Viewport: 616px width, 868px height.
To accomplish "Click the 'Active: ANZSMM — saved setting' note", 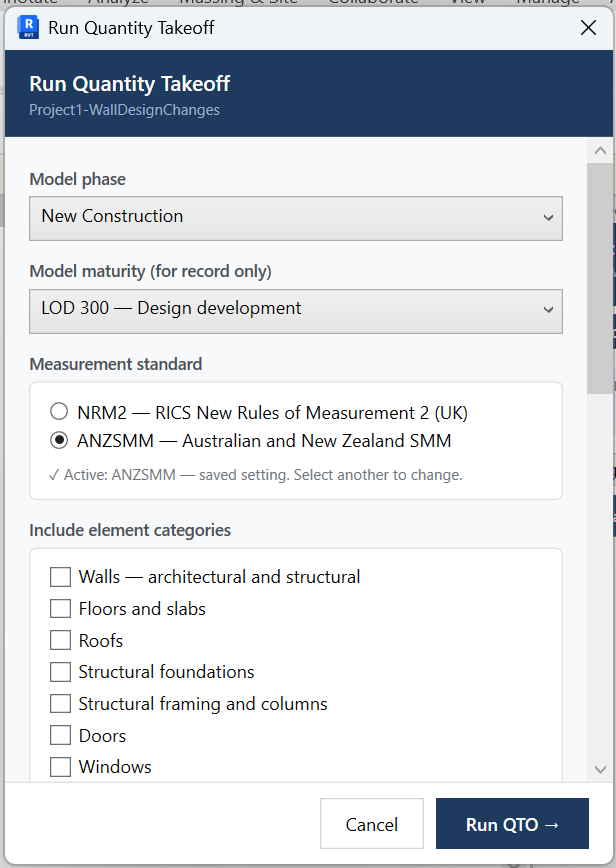I will (256, 475).
